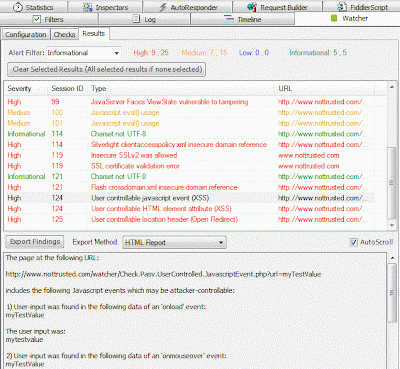Open AutoResponder lightning bolt icon
The width and height of the screenshot is (400, 369).
click(x=163, y=7)
